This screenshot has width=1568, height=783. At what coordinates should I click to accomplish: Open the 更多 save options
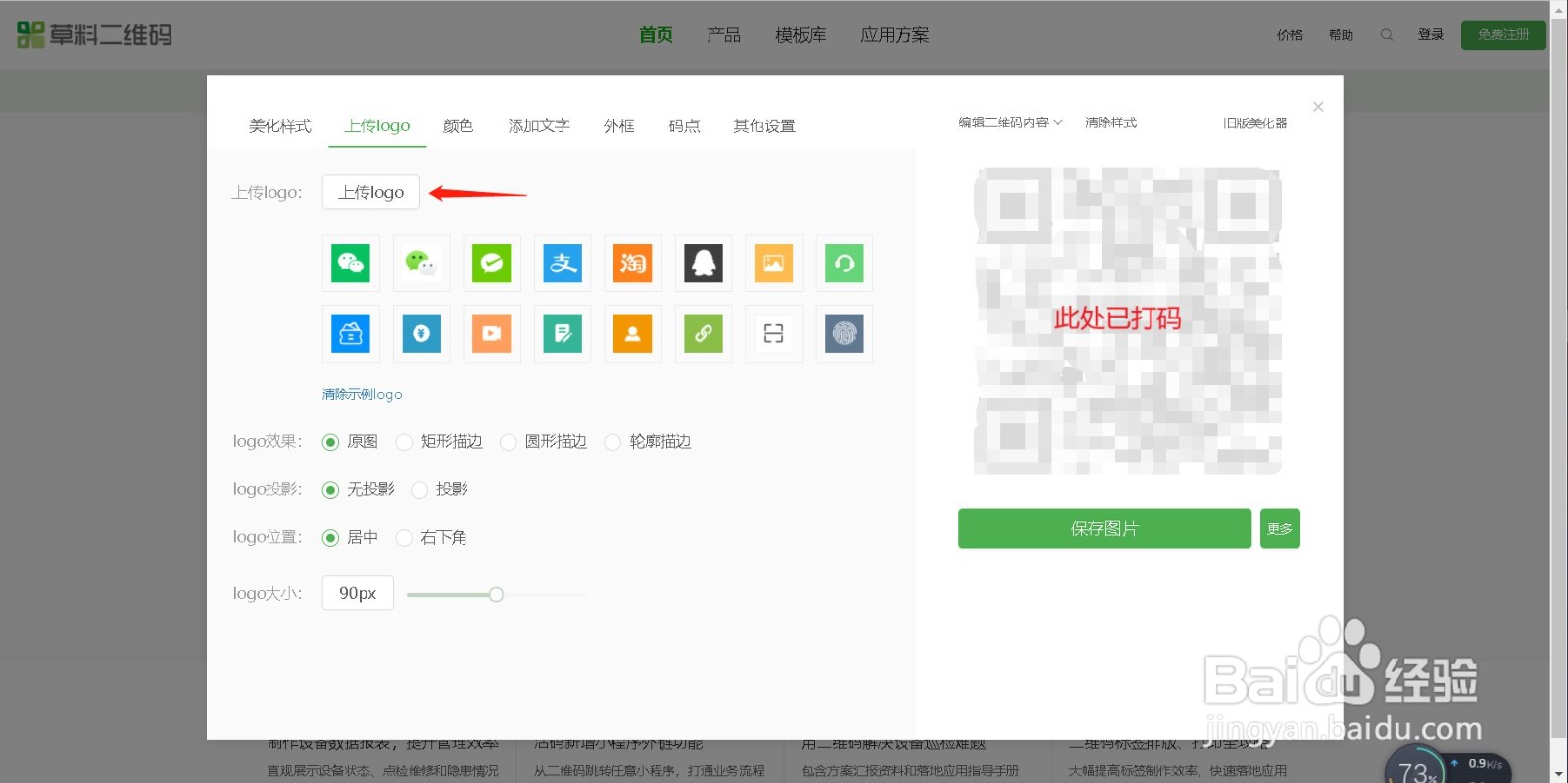[1280, 528]
